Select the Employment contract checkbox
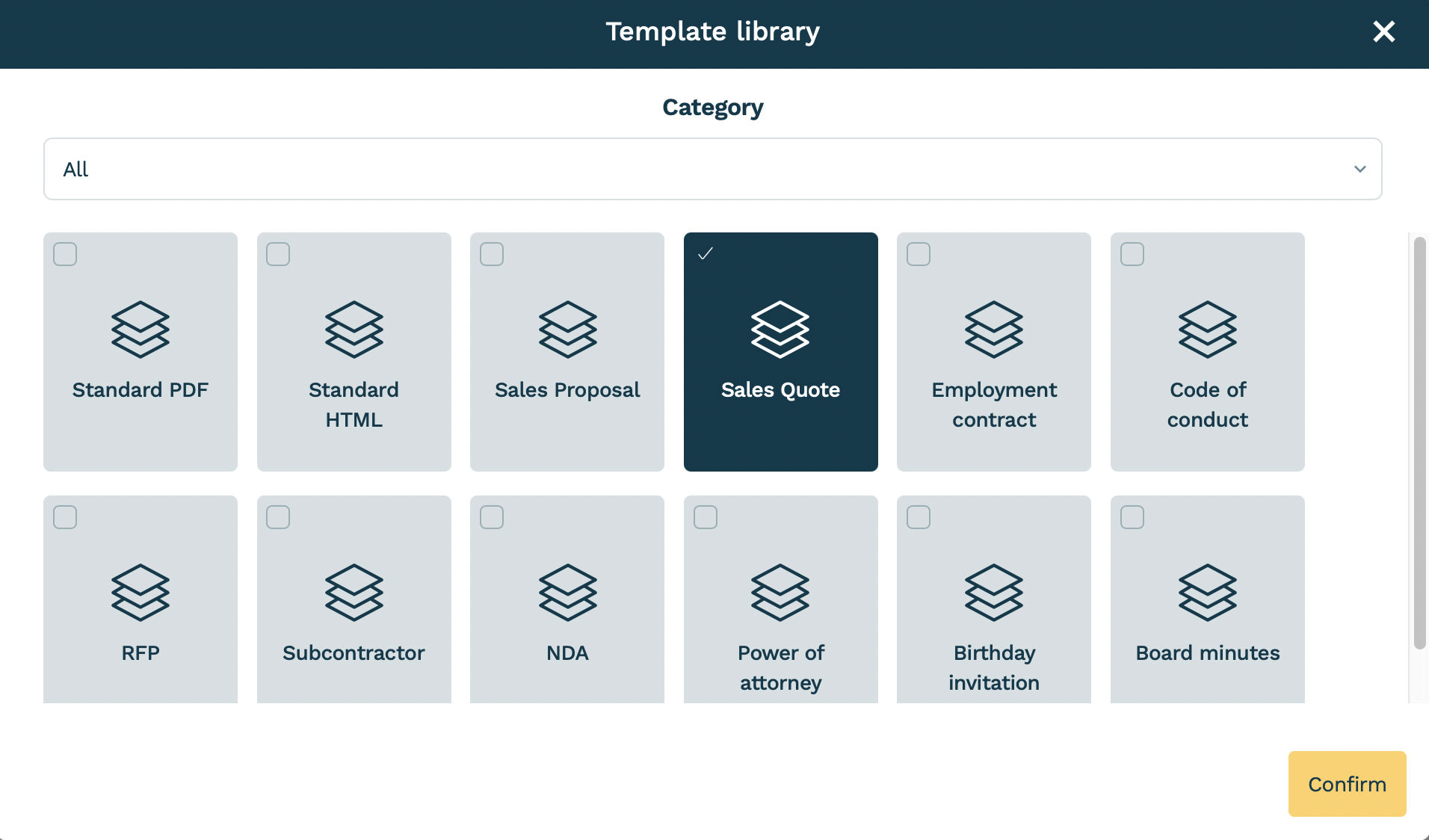The height and width of the screenshot is (840, 1429). [919, 254]
